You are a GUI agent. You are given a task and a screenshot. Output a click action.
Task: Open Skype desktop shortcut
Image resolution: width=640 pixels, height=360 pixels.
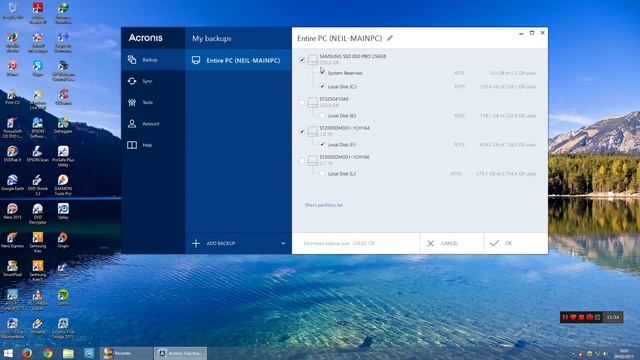click(x=38, y=68)
